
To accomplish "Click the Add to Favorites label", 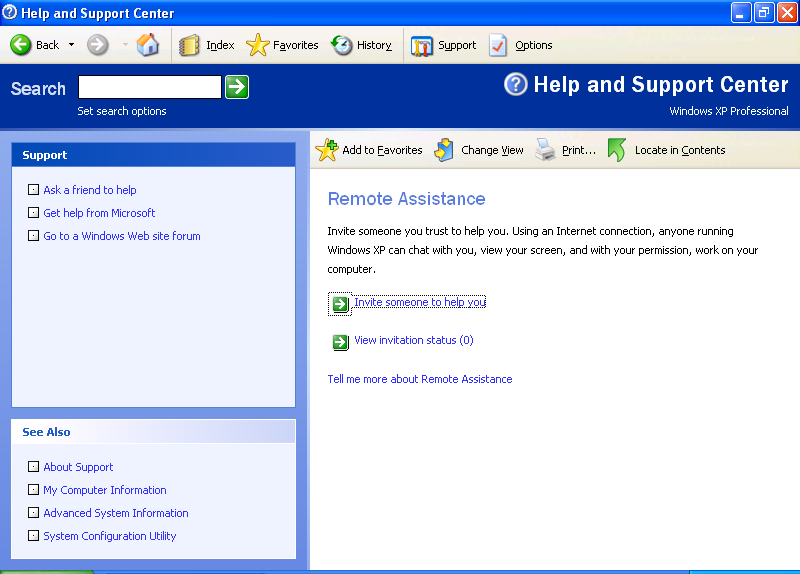I will tap(382, 150).
